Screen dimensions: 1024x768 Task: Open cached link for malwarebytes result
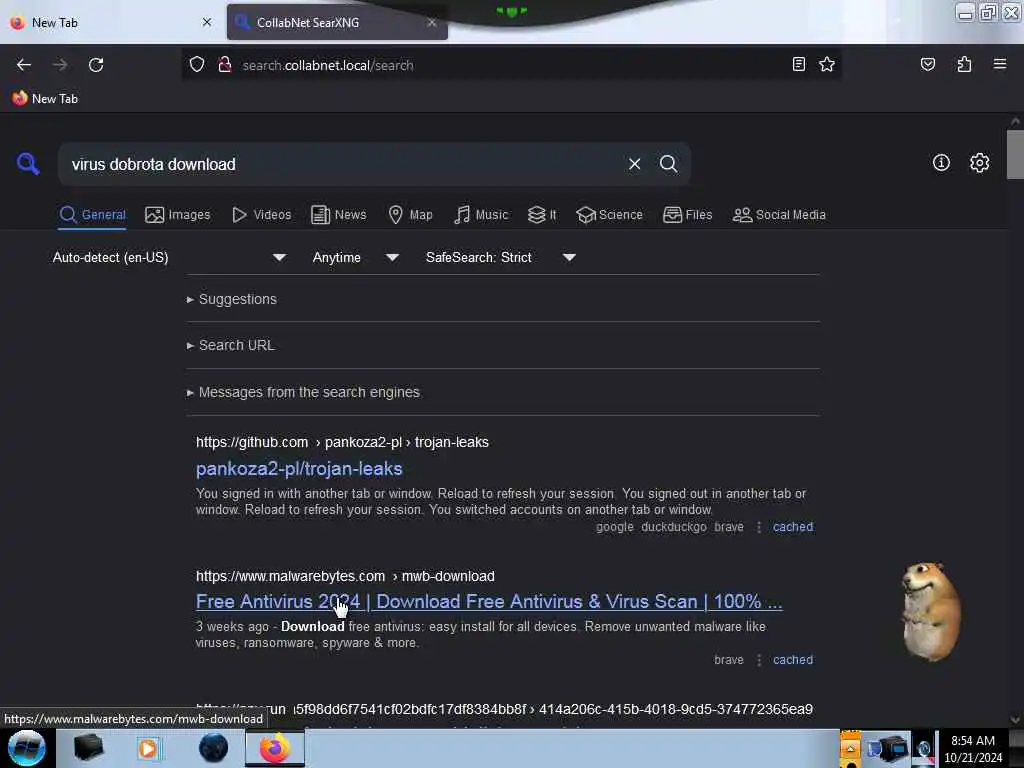pyautogui.click(x=793, y=660)
